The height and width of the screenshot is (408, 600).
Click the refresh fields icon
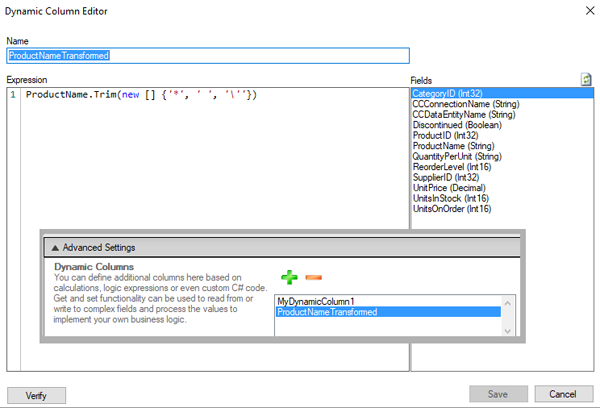tap(587, 80)
